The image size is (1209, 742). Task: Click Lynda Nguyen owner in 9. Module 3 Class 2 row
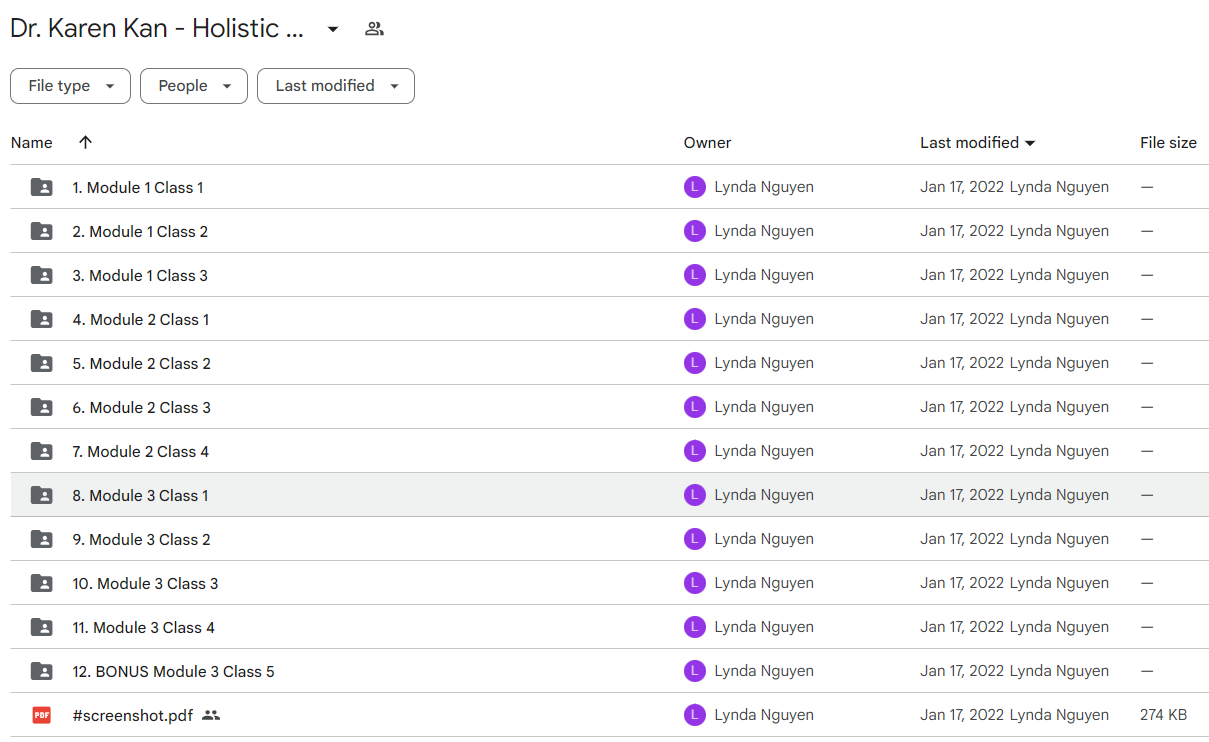[x=764, y=539]
